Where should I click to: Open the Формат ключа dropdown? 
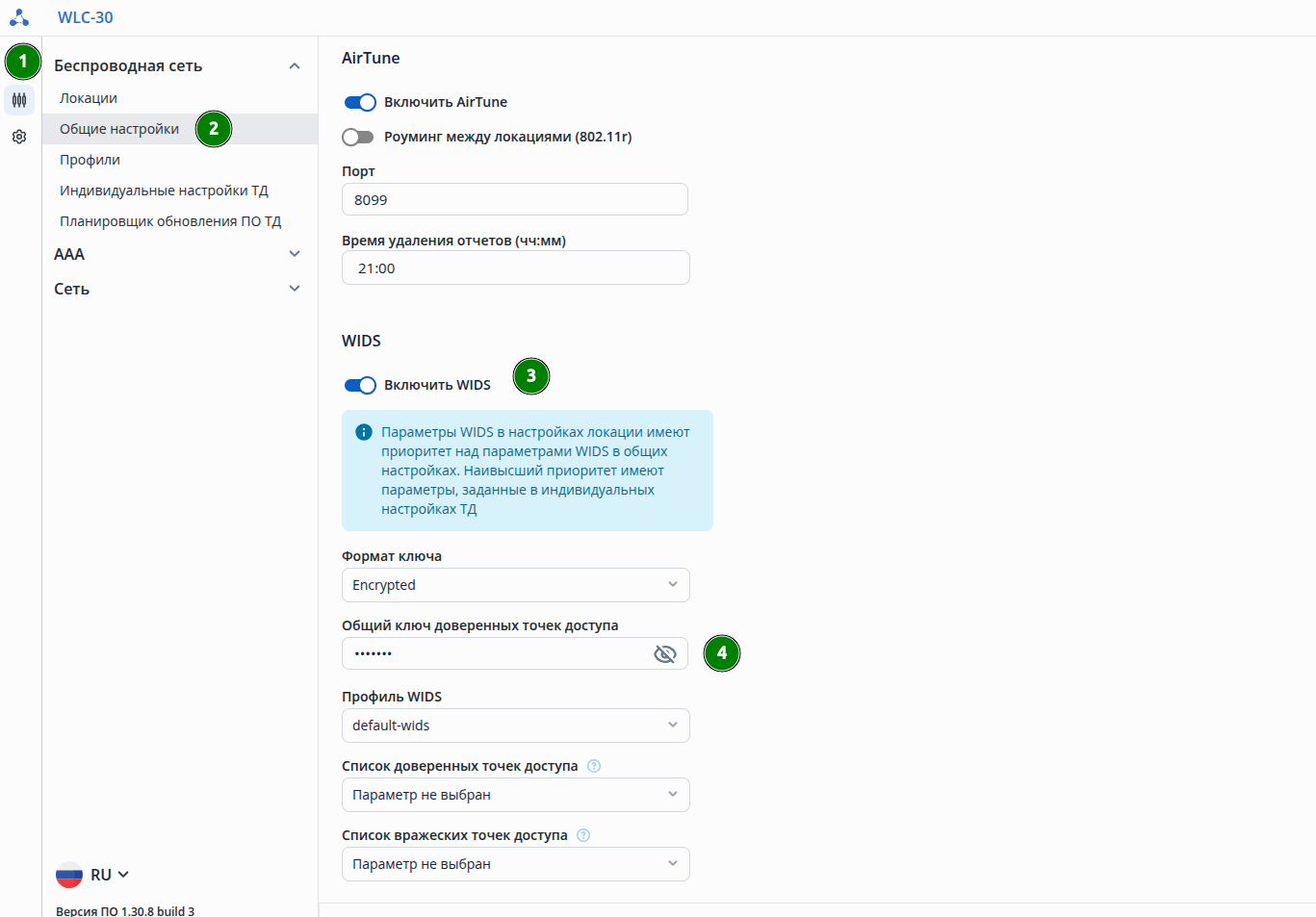click(x=515, y=585)
